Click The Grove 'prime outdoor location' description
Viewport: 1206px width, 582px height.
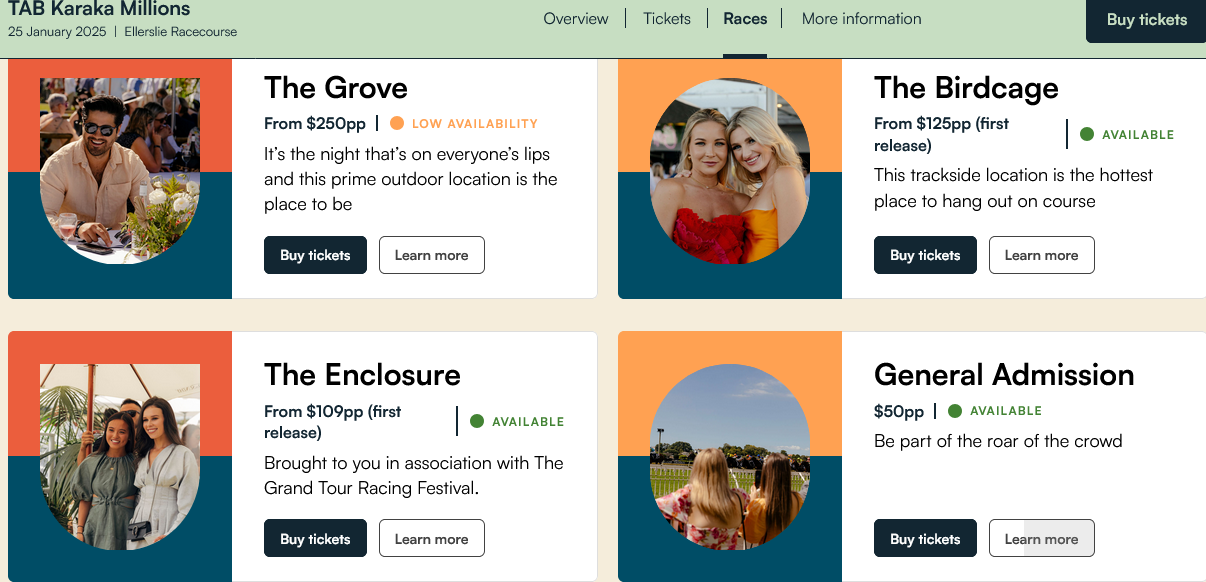(411, 180)
